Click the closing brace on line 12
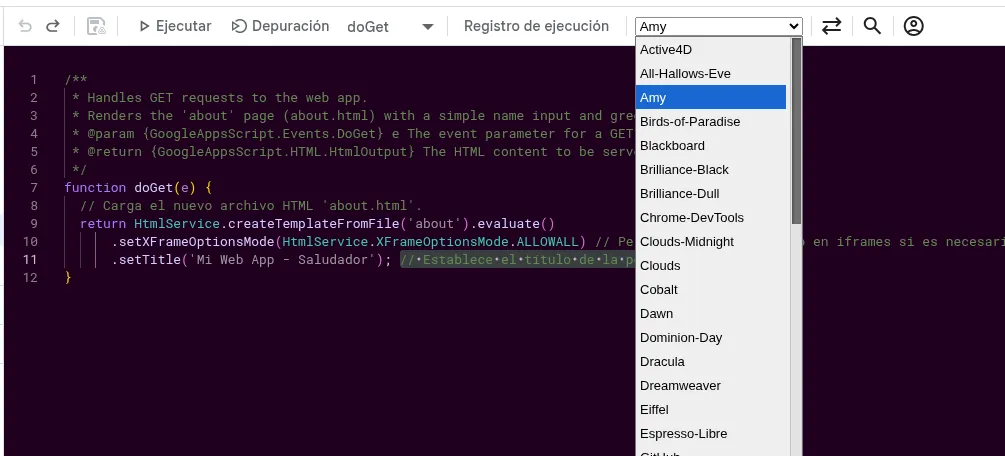This screenshot has height=456, width=1005. coord(68,278)
